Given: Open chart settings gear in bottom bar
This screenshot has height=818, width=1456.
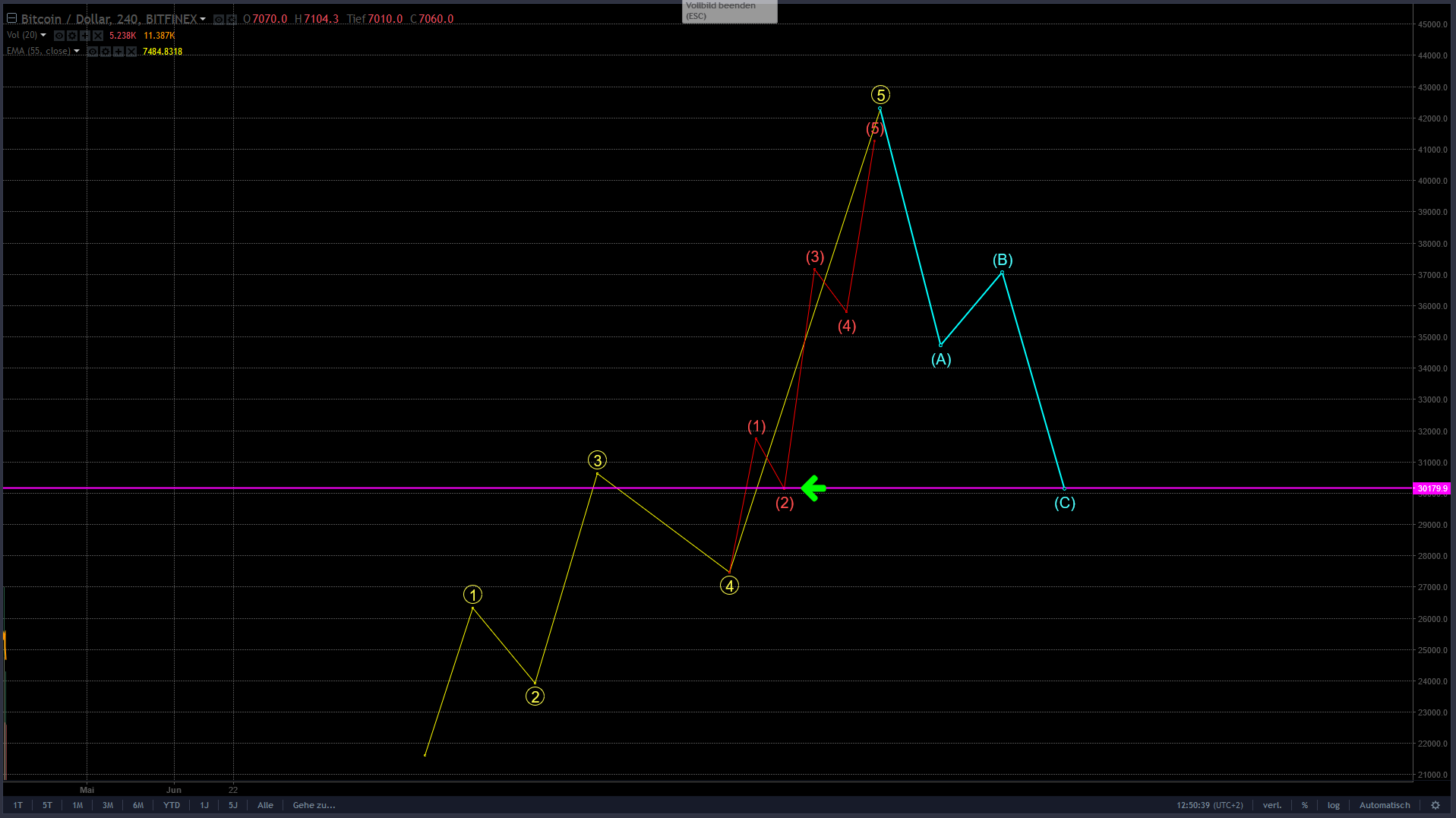Looking at the screenshot, I should tap(1435, 805).
